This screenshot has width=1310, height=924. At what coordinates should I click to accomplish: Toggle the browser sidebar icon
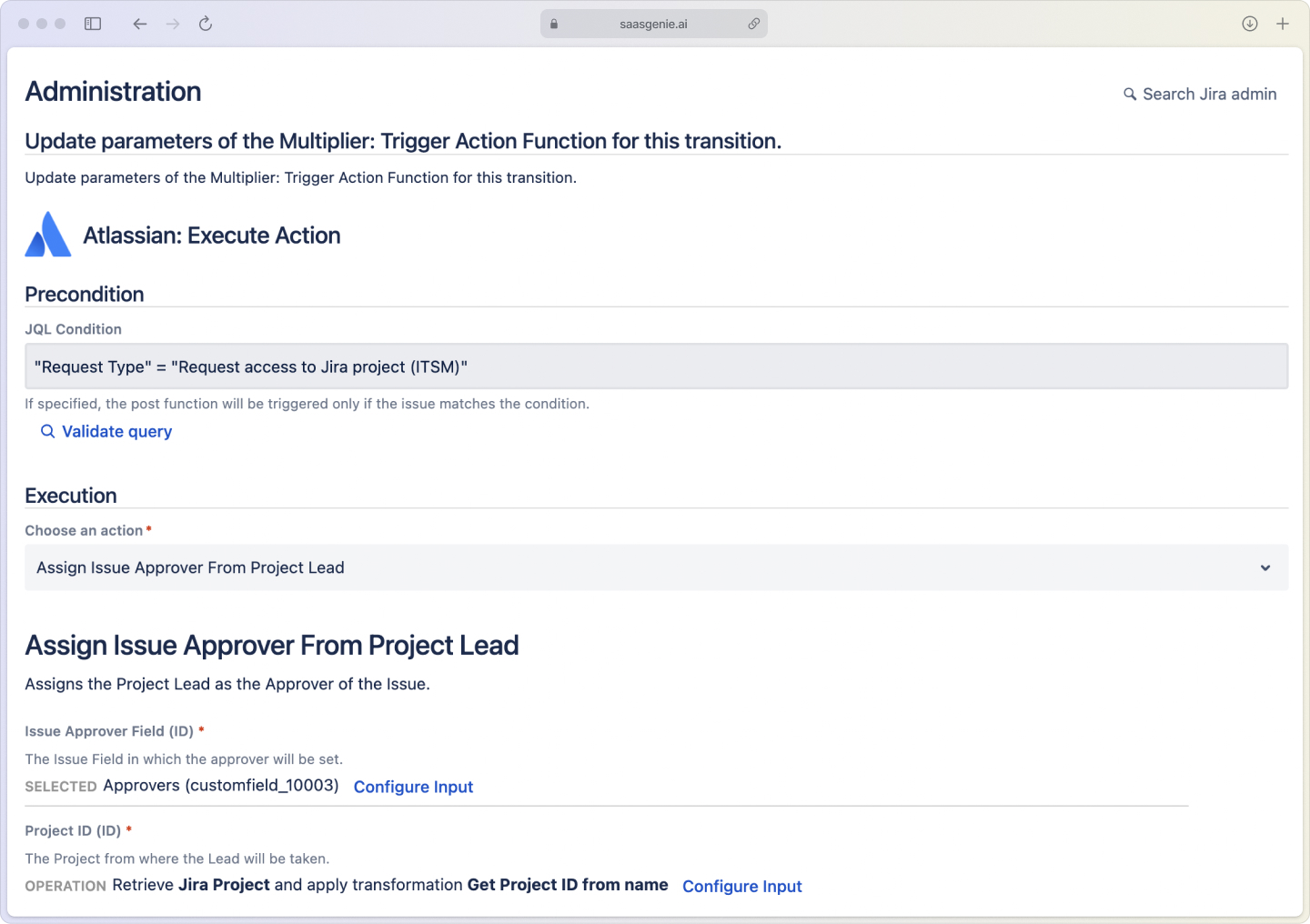tap(93, 24)
